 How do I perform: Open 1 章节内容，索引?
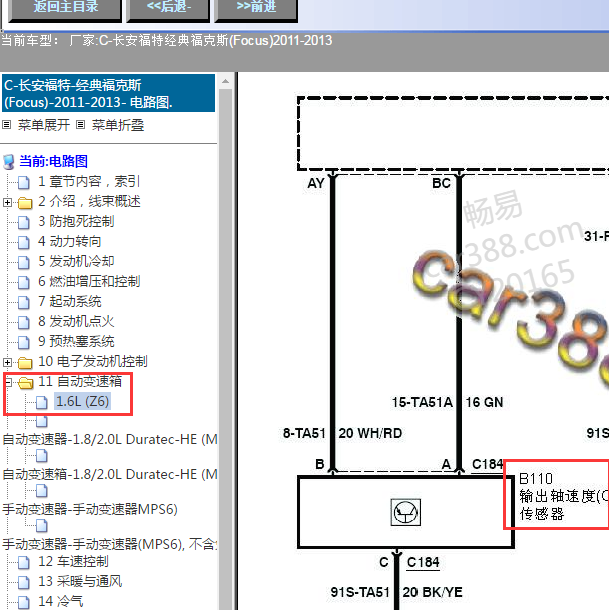click(88, 181)
